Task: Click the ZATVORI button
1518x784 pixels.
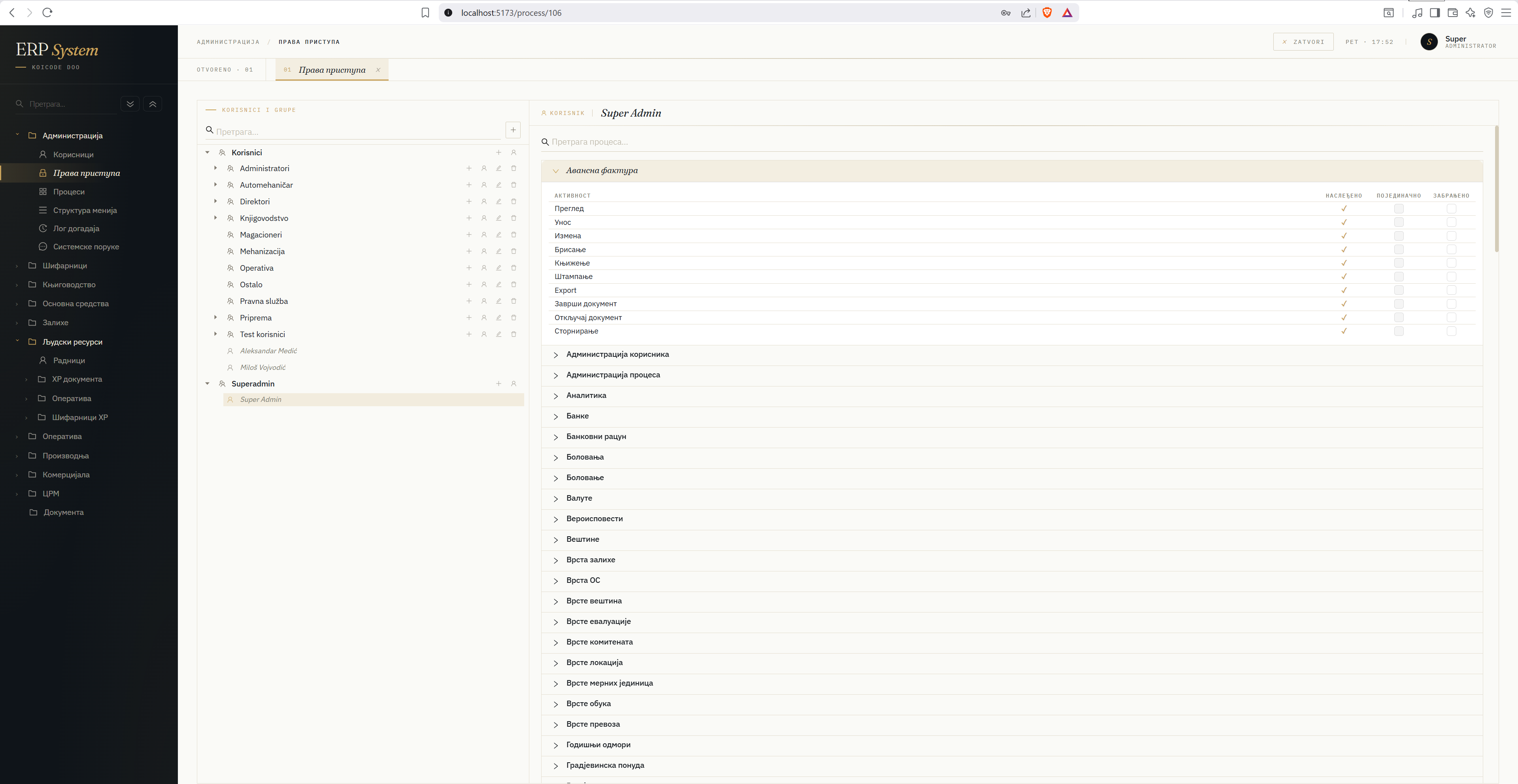Action: pos(1303,42)
